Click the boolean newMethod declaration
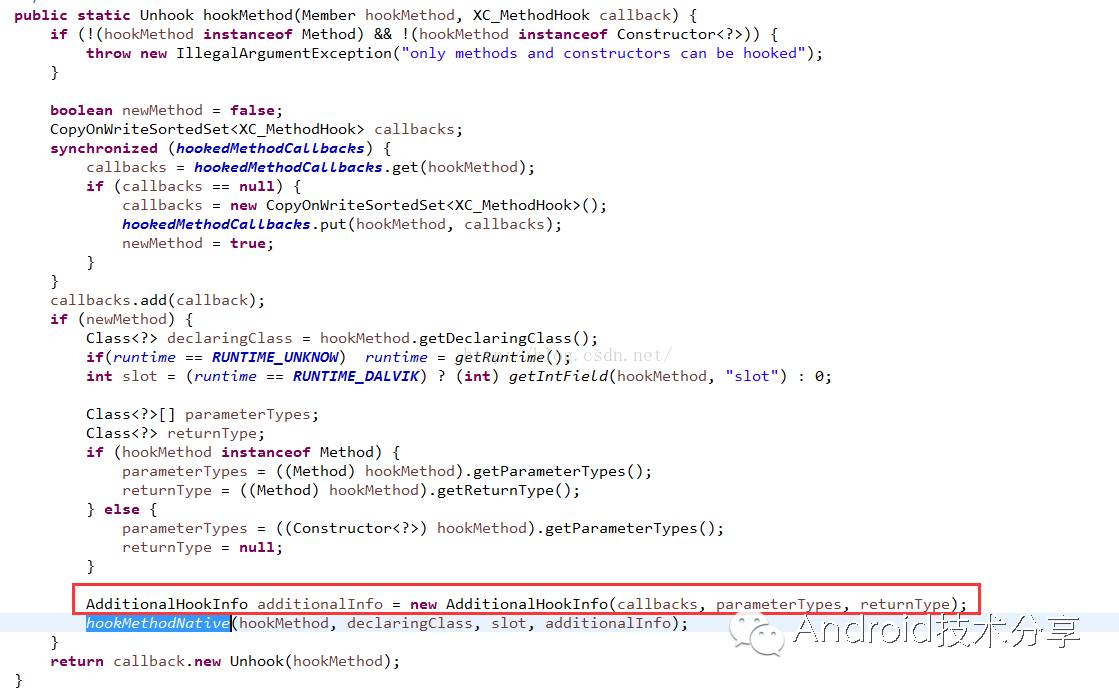The width and height of the screenshot is (1119, 689). (166, 110)
